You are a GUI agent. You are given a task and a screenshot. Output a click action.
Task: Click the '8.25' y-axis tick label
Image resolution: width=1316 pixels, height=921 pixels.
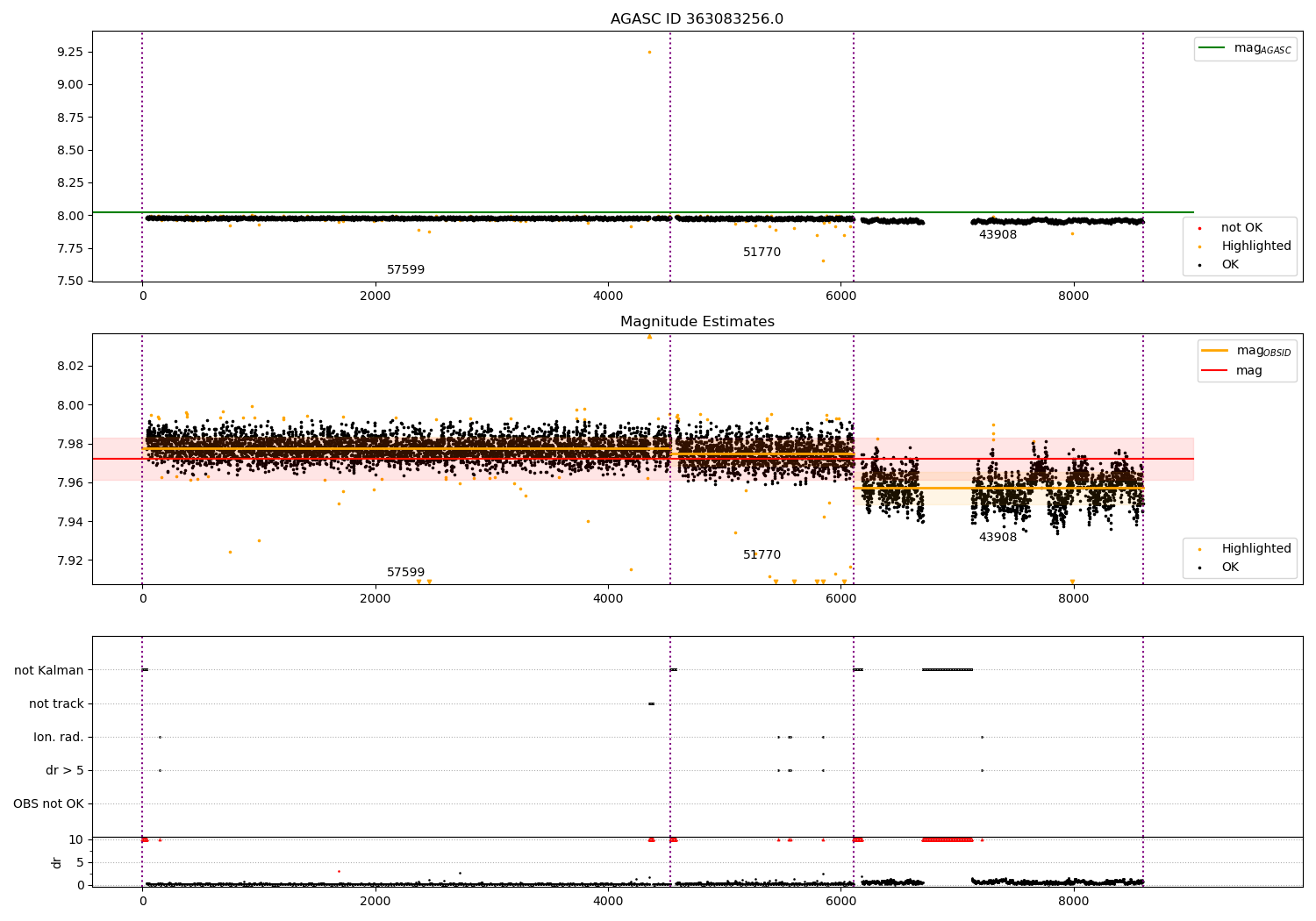69,182
